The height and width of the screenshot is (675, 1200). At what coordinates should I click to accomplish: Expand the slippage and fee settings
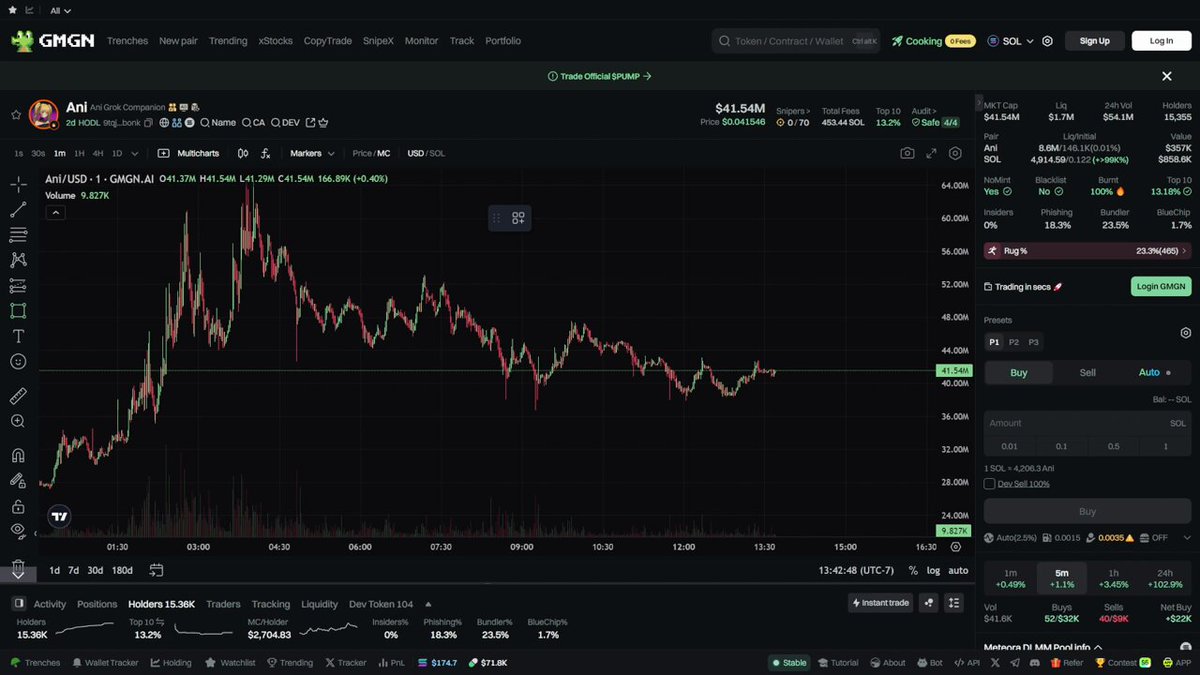point(1186,537)
